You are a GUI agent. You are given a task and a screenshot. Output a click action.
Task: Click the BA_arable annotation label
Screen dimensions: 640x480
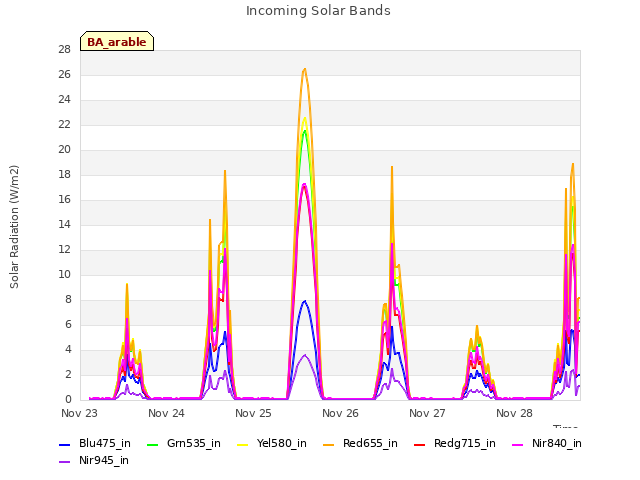[117, 41]
